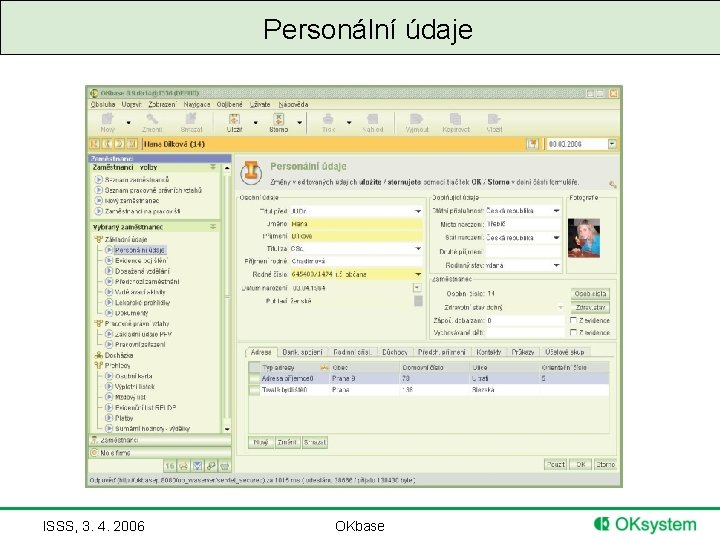This screenshot has height=540, width=720.
Task: Open the Nápověda menu
Action: click(x=293, y=105)
